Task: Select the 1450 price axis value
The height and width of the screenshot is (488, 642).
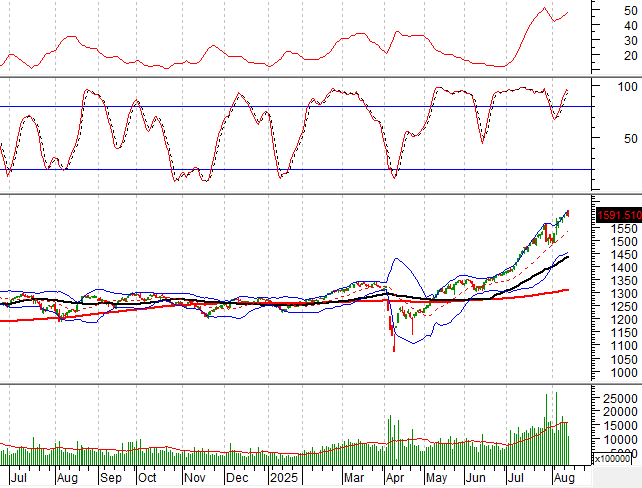Action: coord(624,255)
